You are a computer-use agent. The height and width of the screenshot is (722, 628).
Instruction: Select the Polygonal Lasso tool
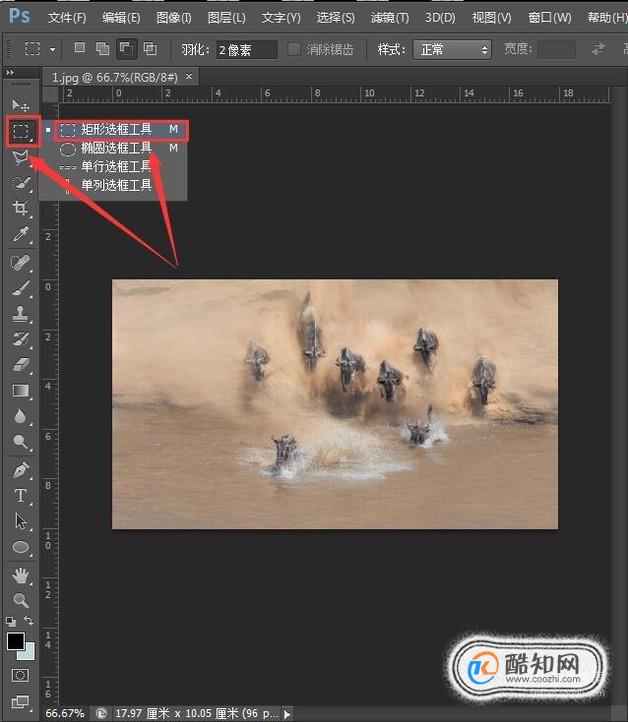(21, 157)
